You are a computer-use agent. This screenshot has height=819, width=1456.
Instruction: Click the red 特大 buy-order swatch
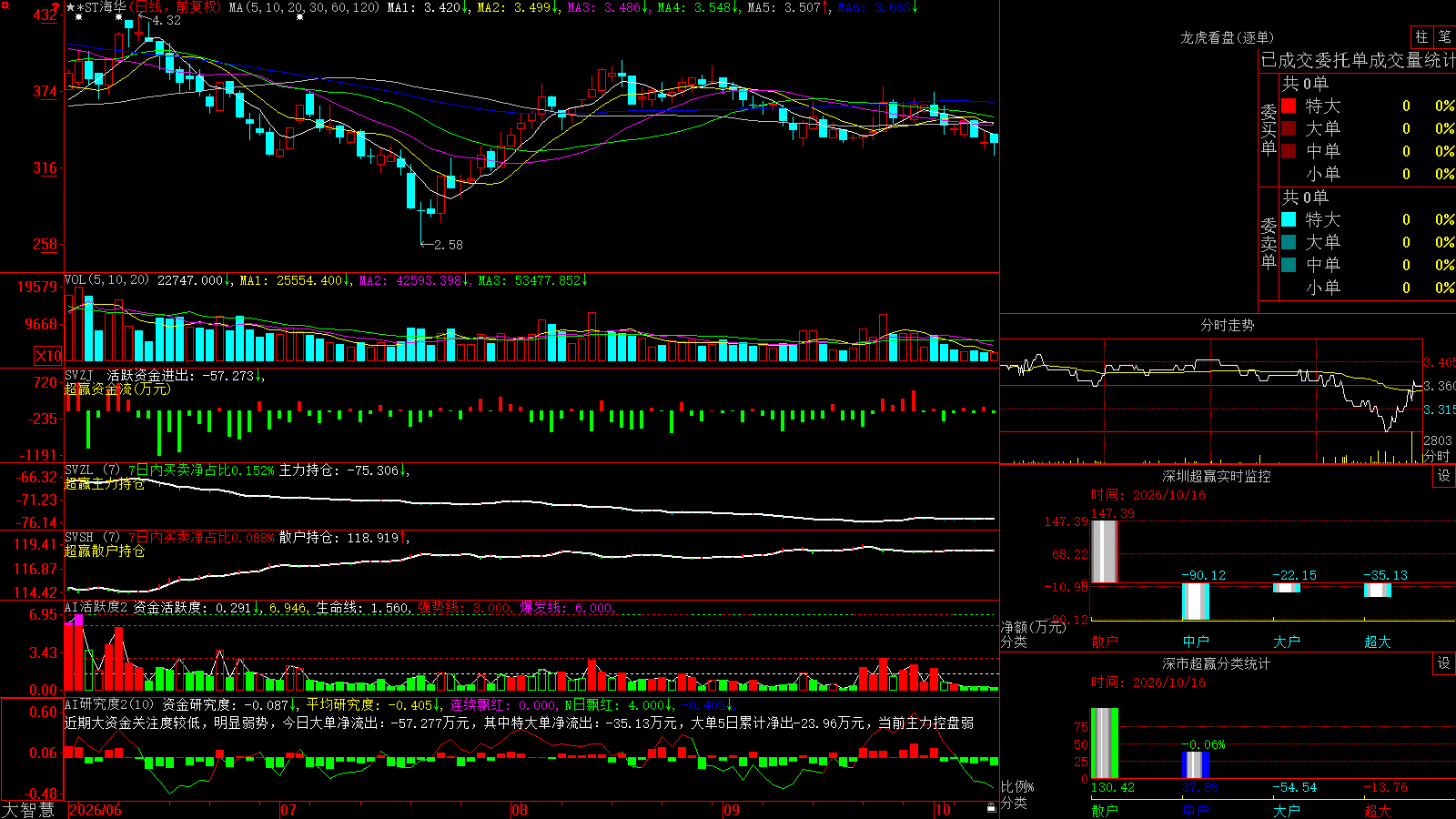(x=1289, y=106)
